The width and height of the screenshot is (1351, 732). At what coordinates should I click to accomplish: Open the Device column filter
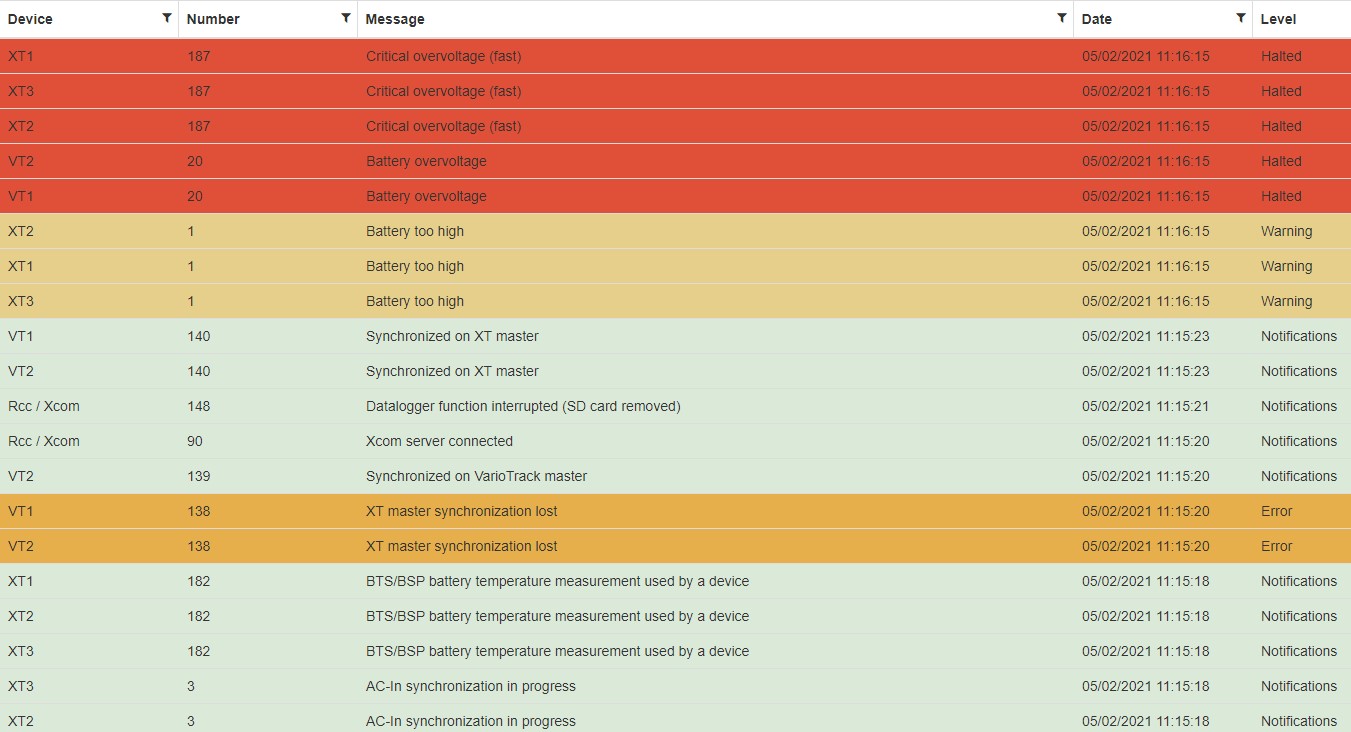(x=167, y=18)
